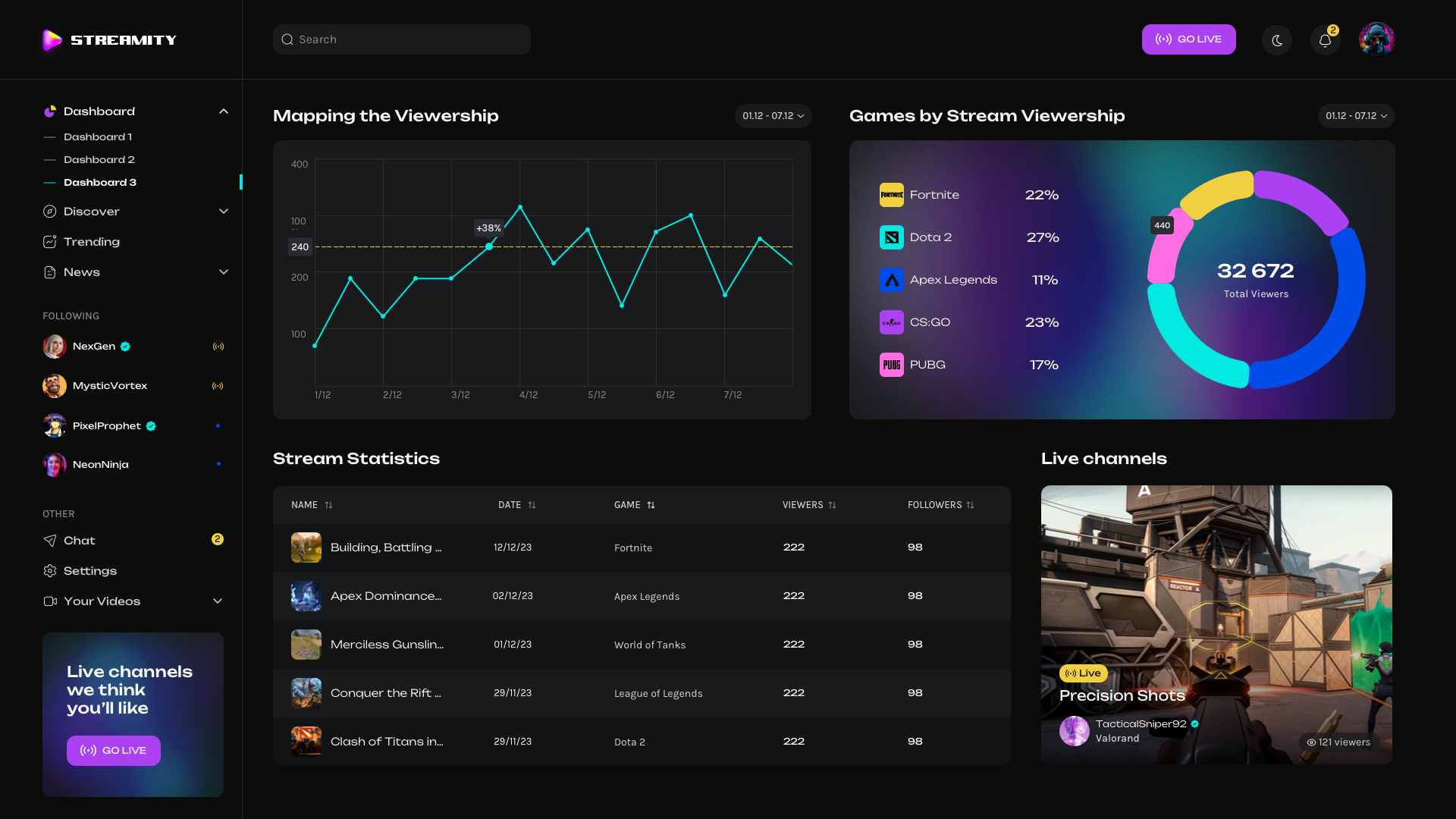Open the Chat icon in sidebar
1456x819 pixels.
(x=49, y=540)
